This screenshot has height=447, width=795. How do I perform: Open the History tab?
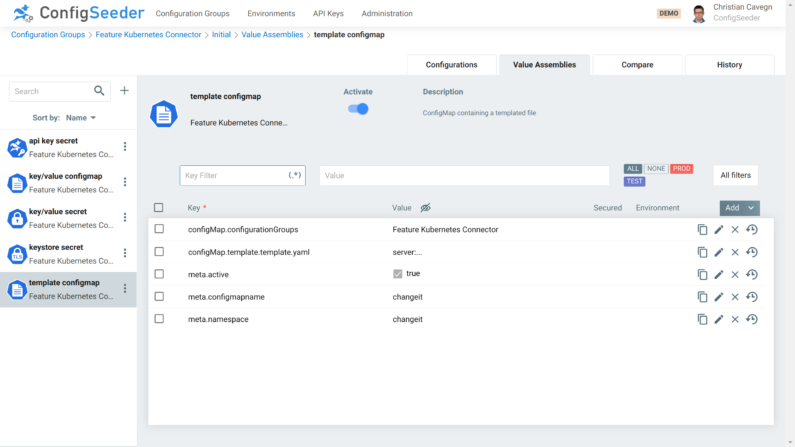tap(730, 65)
